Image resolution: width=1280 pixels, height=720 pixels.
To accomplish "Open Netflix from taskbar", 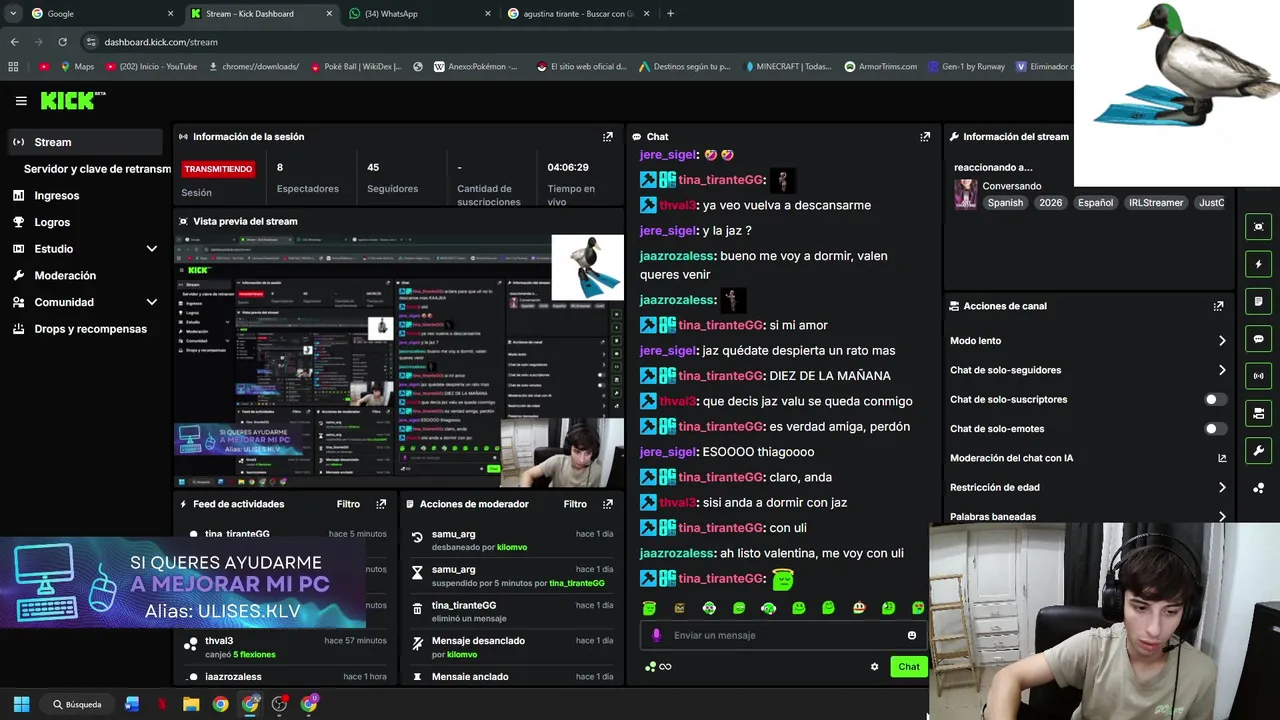I will 161,704.
